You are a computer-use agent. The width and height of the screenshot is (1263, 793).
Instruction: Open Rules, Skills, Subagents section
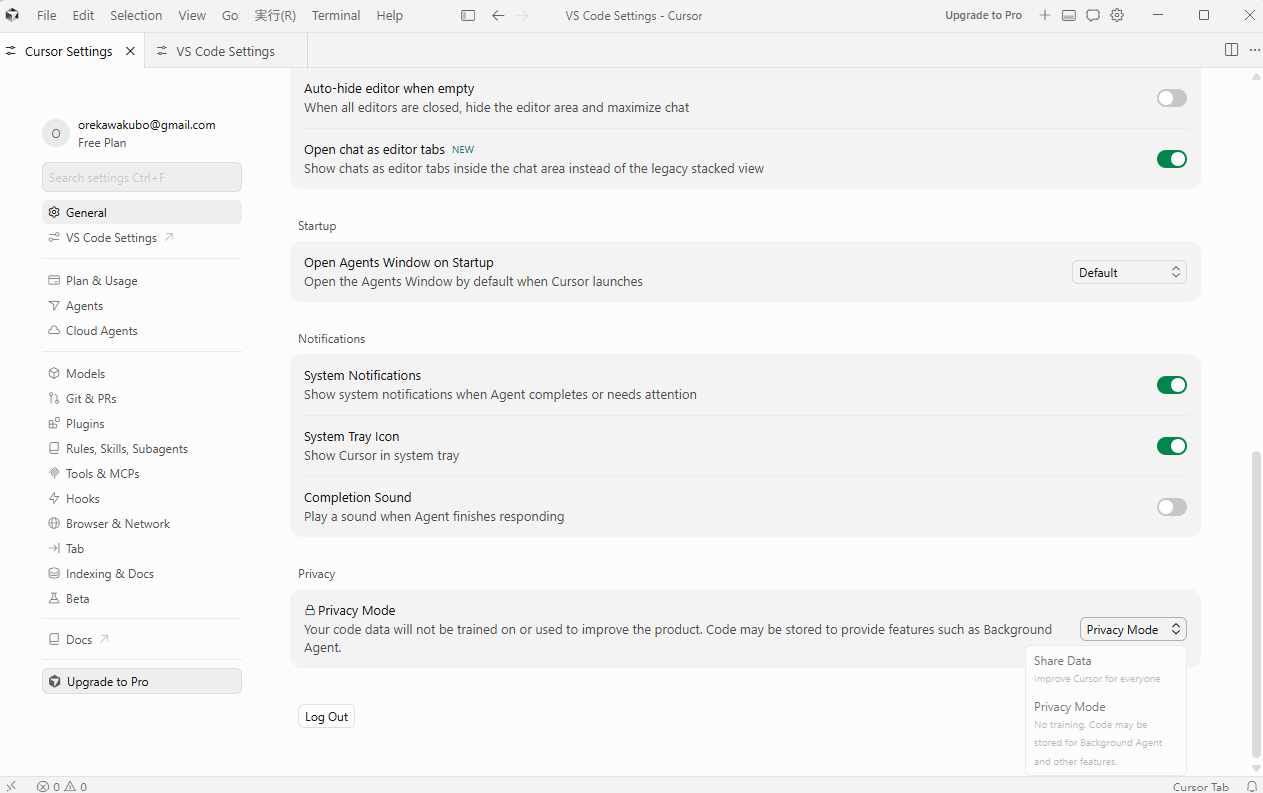click(x=142, y=448)
